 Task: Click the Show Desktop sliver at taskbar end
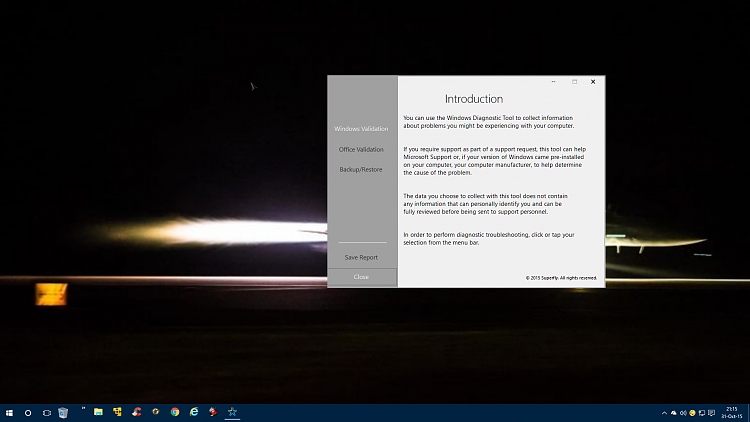coord(748,413)
